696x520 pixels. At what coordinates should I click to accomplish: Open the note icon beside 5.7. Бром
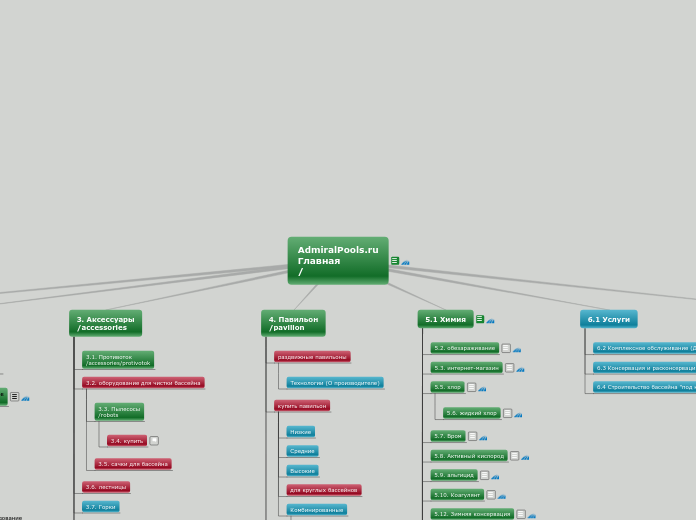point(472,436)
